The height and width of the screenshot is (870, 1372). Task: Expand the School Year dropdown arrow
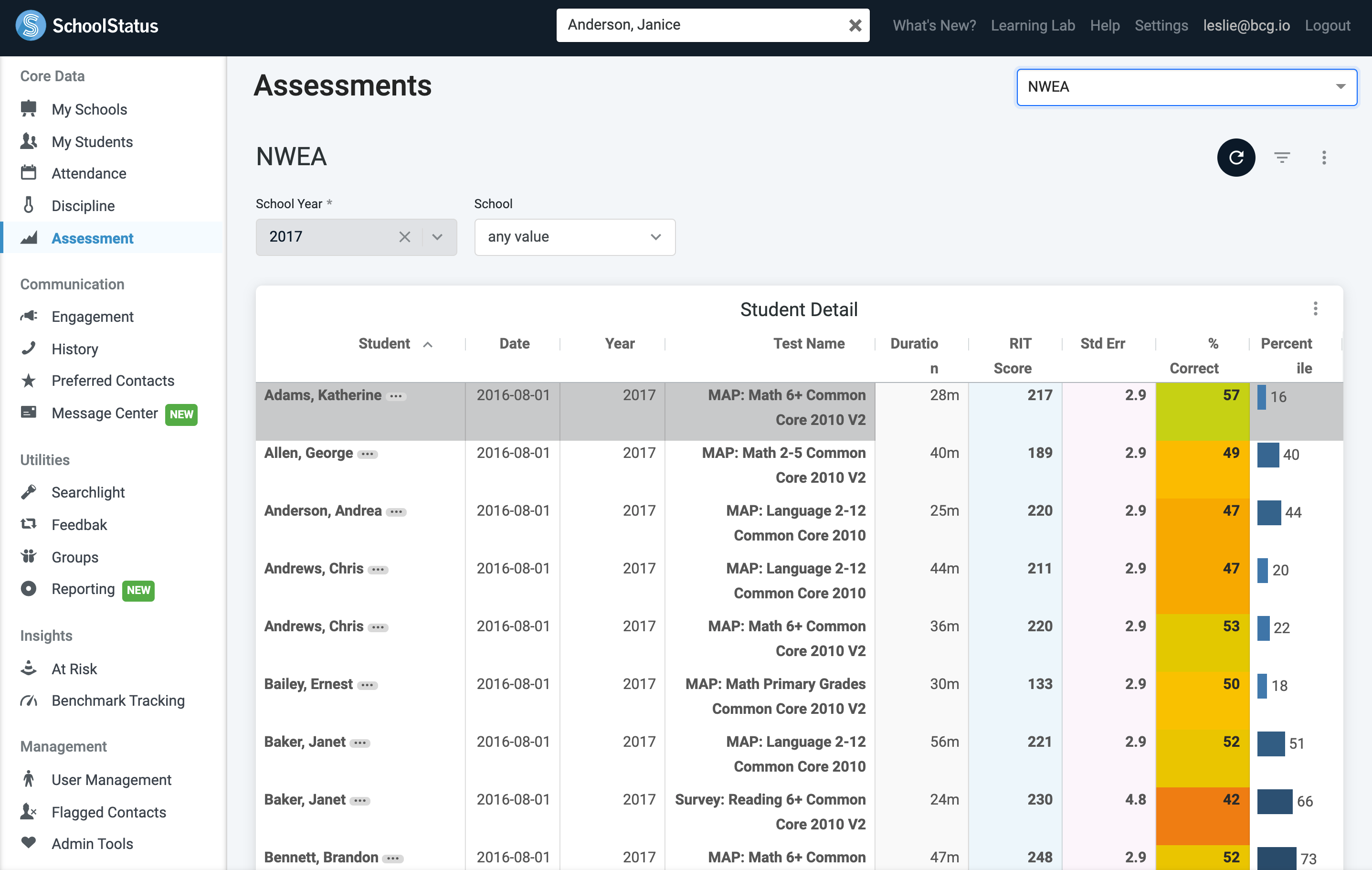437,237
